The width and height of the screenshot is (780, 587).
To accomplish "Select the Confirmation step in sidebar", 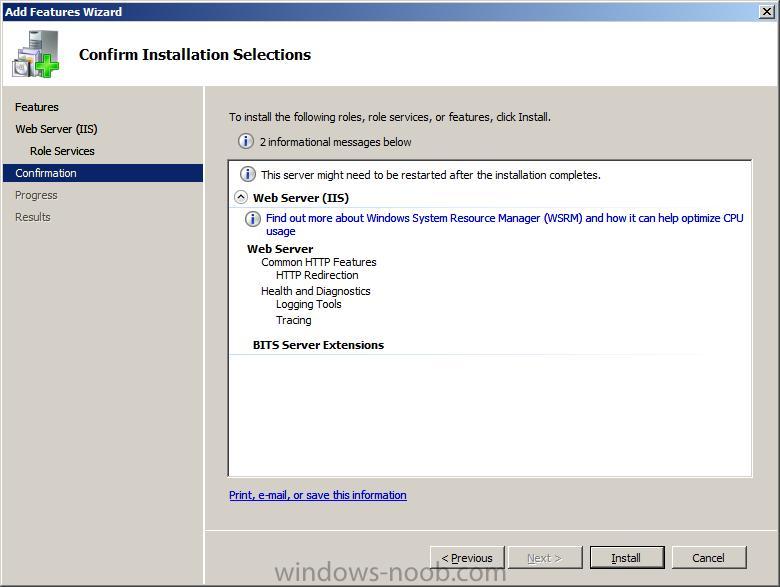I will 103,173.
